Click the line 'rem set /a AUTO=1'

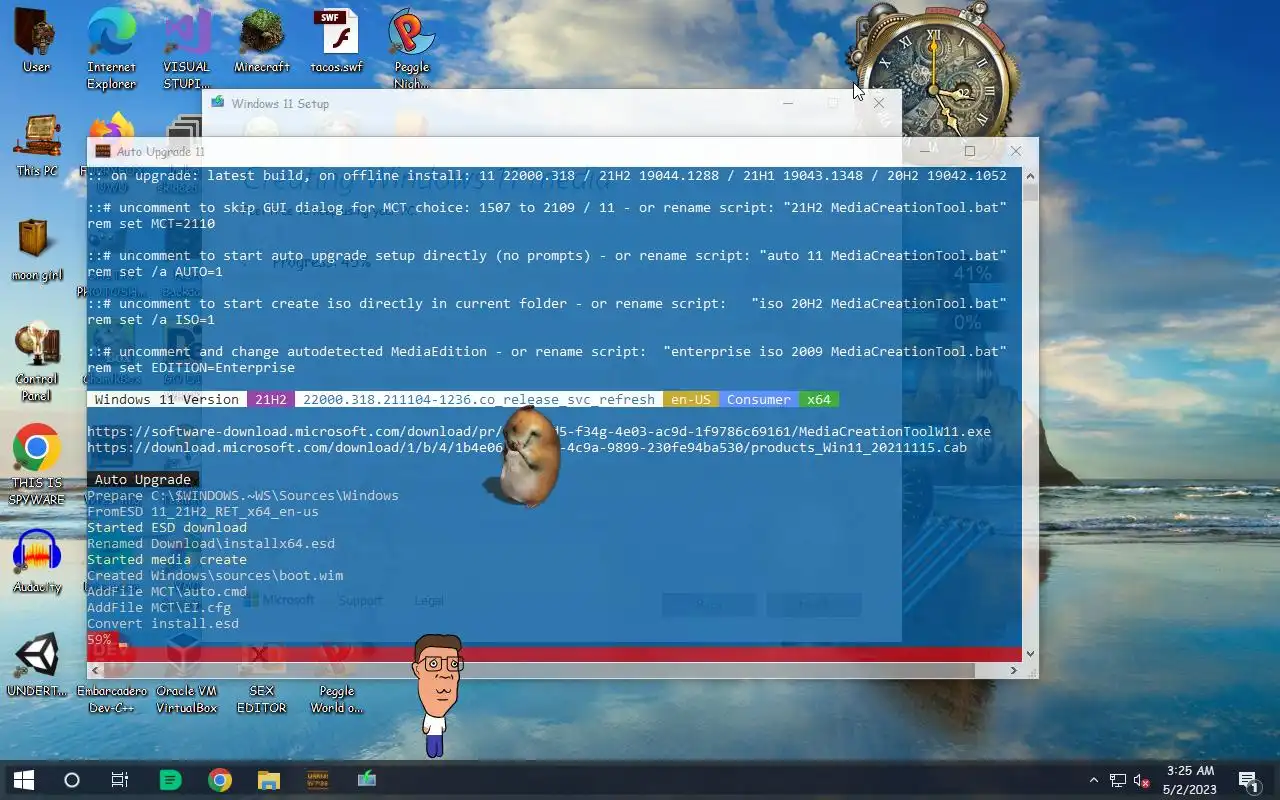pyautogui.click(x=155, y=272)
